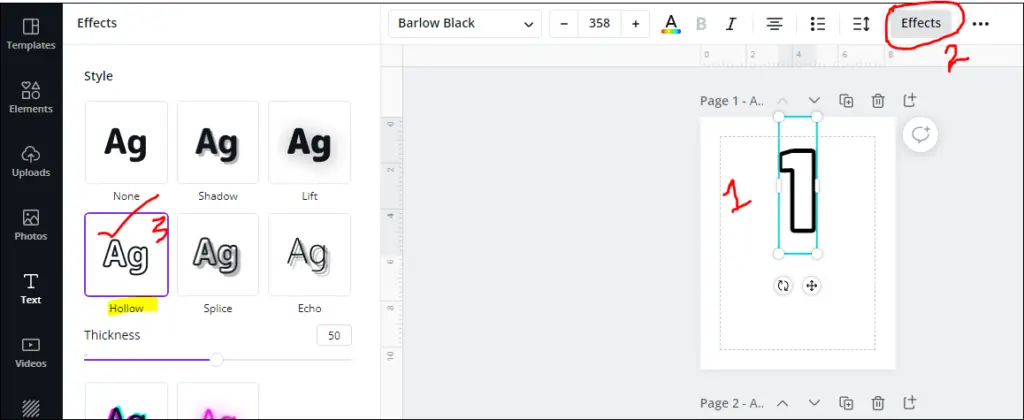Move Page 1 up with chevron arrow
The image size is (1024, 420).
(782, 101)
